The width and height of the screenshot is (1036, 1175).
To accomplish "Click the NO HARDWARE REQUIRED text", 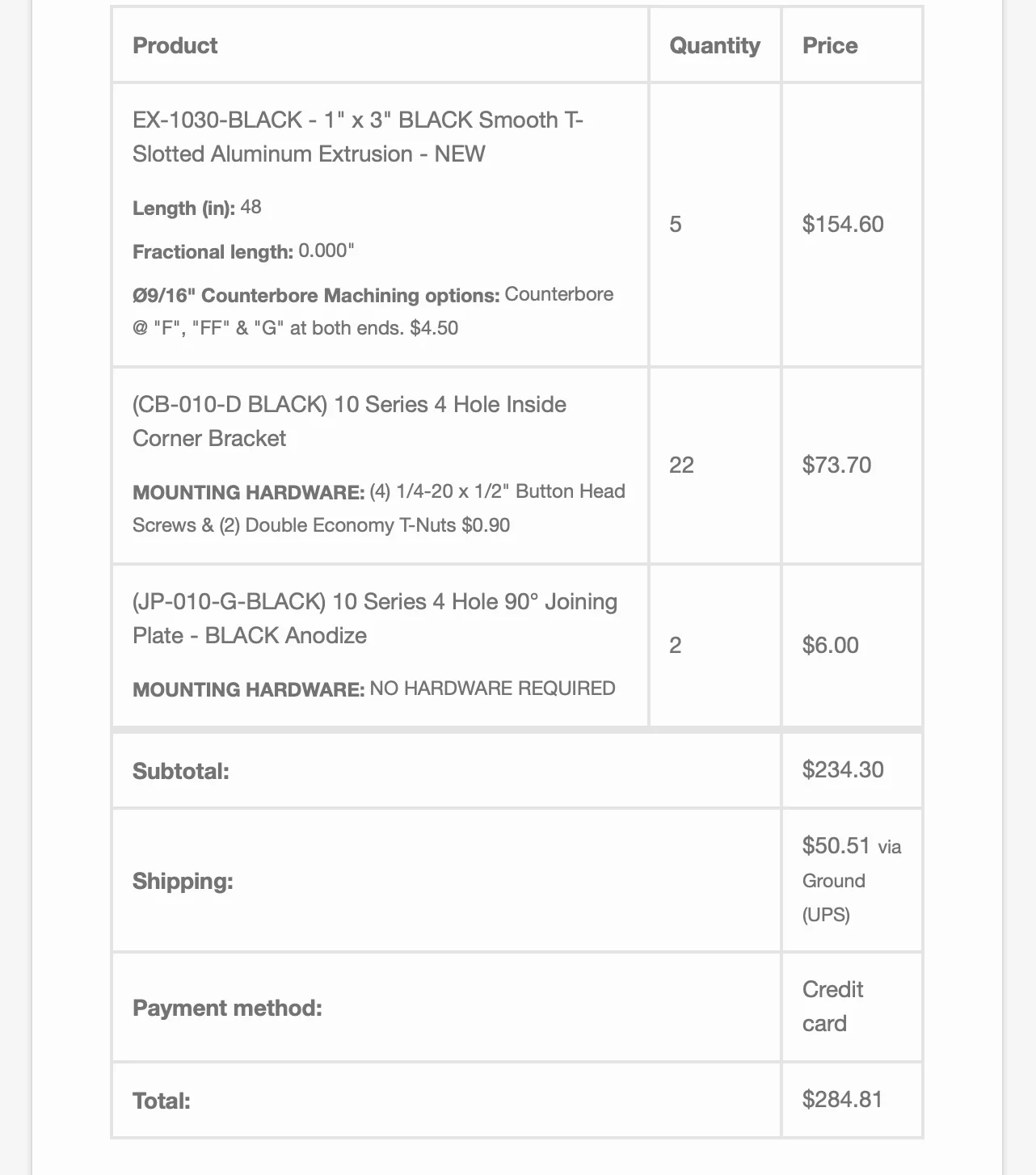I will (493, 689).
